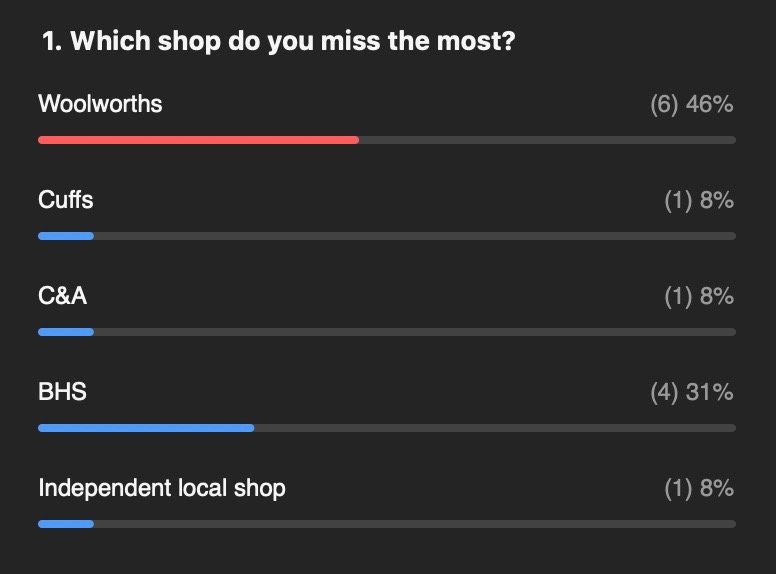Pick the BHS poll option label
Screen dimensions: 776x574
tap(62, 392)
